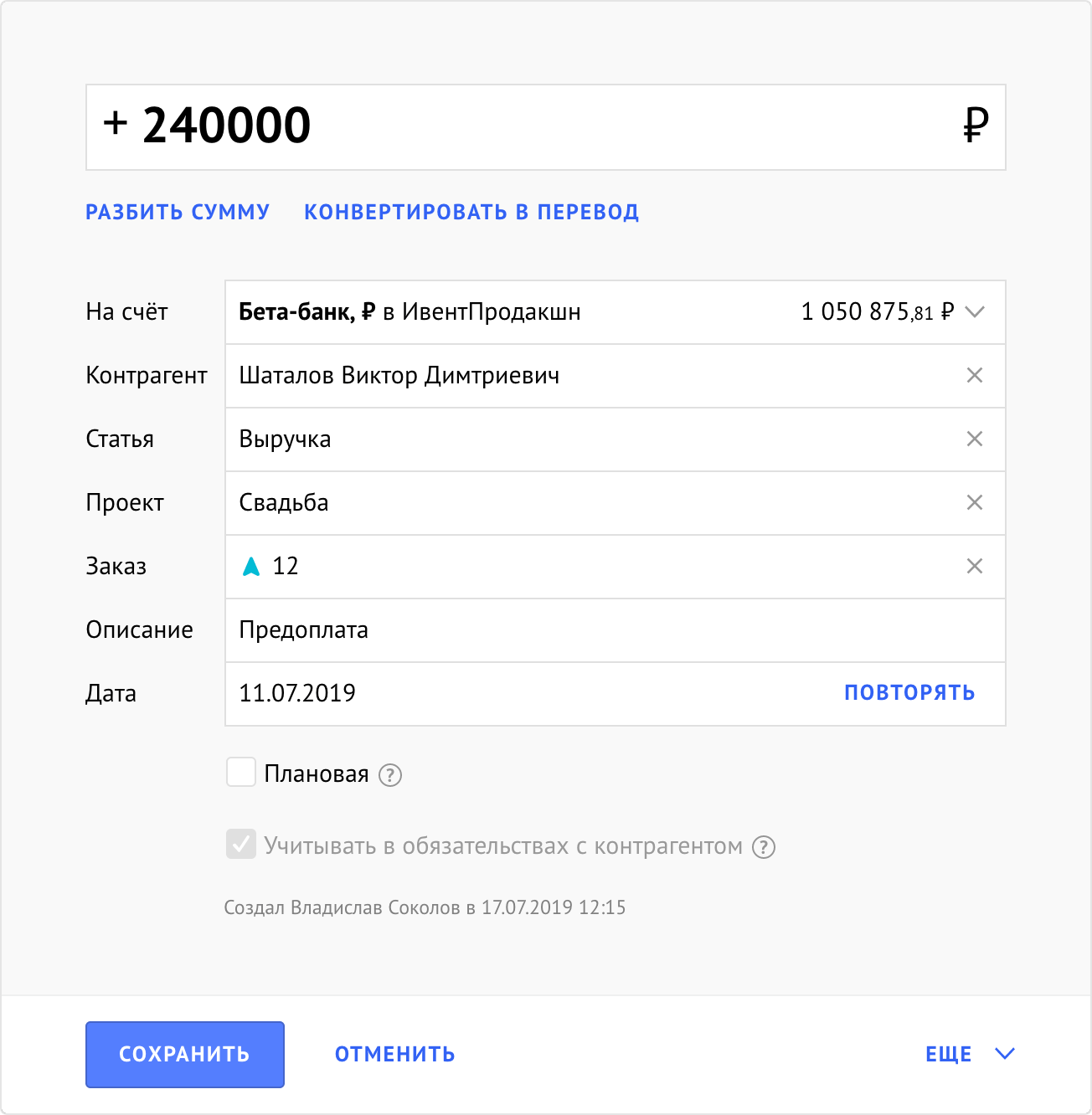Screen dimensions: 1092x1115
Task: Click the Описание field with Предоплата
Action: click(x=616, y=630)
